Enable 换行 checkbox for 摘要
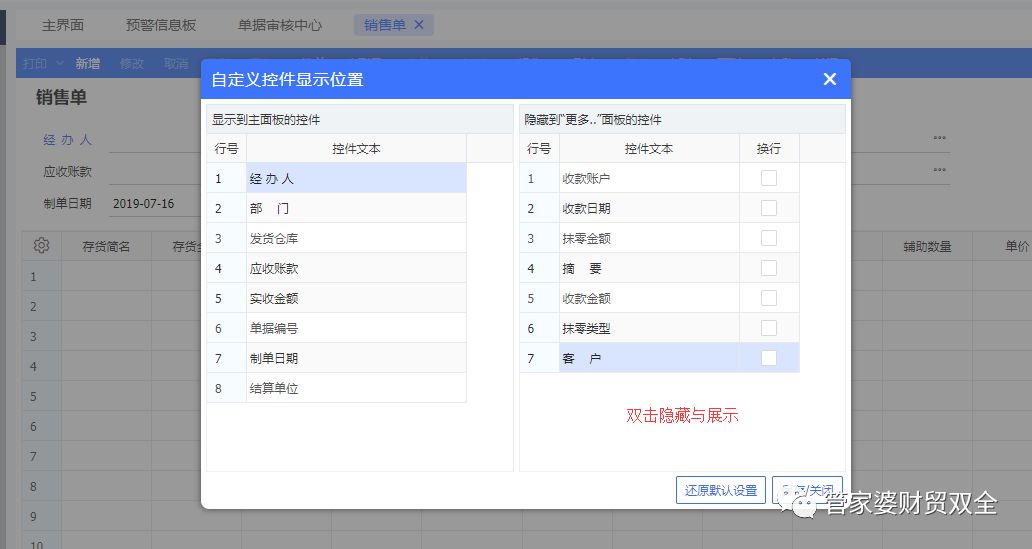1032x549 pixels. (x=768, y=268)
